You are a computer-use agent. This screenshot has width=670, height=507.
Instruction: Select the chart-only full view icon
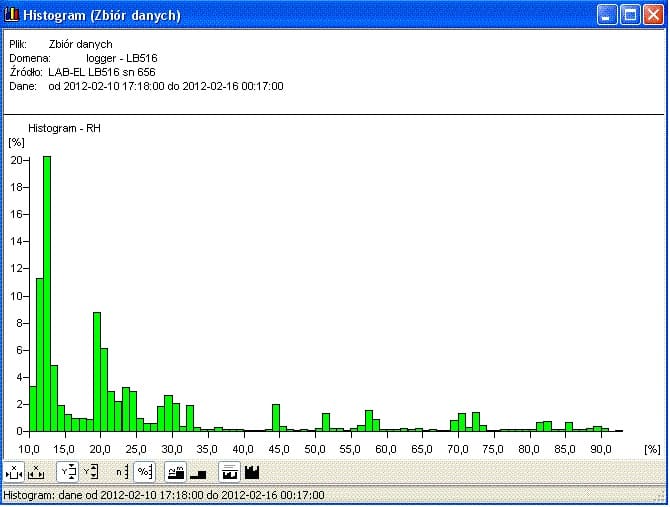pyautogui.click(x=252, y=472)
